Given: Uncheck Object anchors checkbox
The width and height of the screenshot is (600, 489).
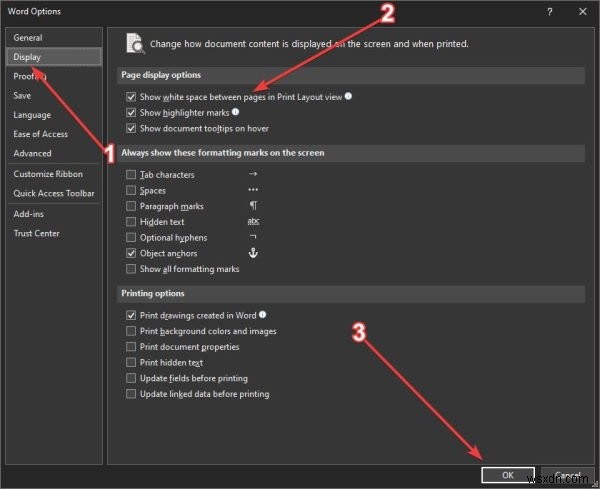Looking at the screenshot, I should 131,253.
